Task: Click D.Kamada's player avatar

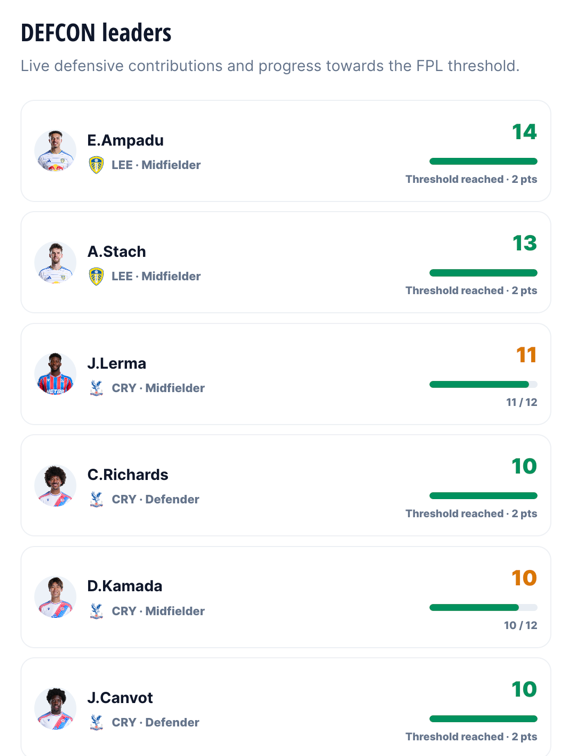Action: [55, 597]
